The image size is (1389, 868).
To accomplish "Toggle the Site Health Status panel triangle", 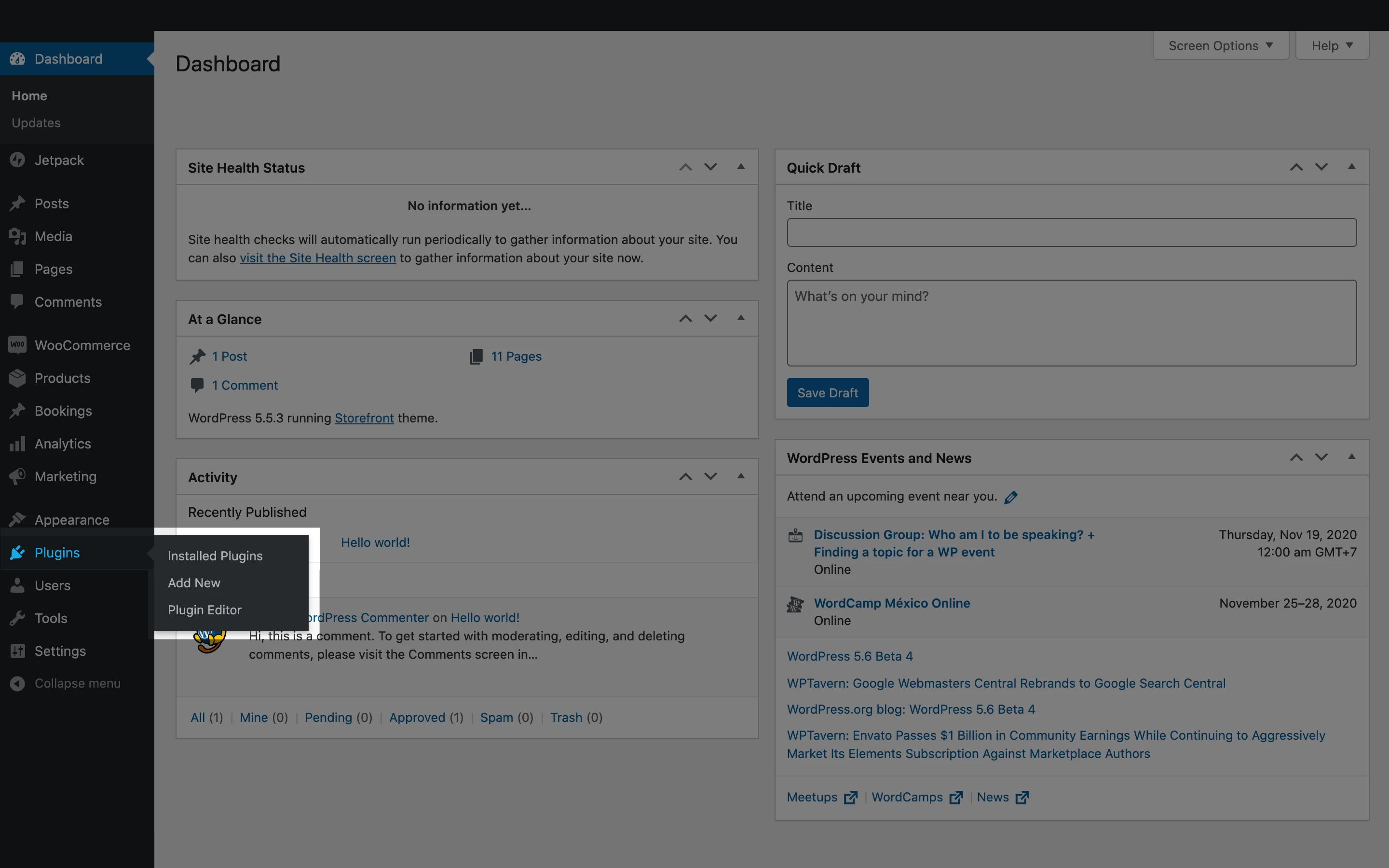I will (x=740, y=167).
